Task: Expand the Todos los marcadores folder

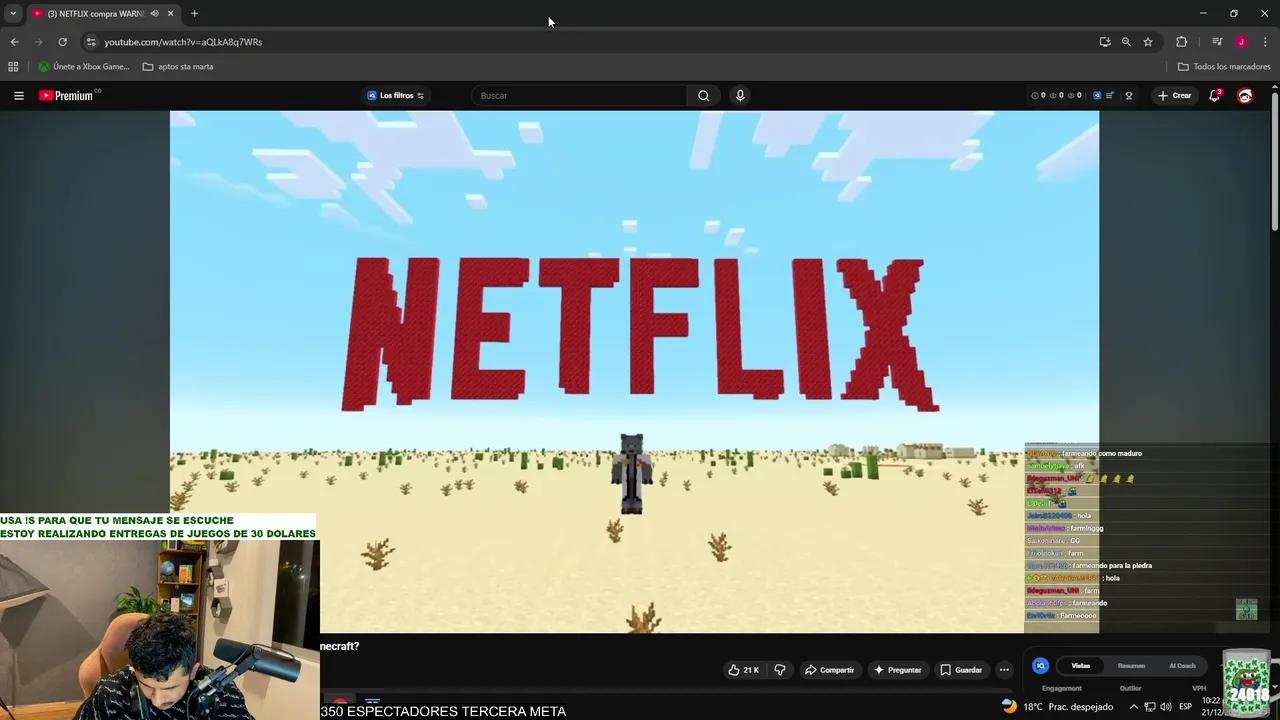Action: (1224, 67)
